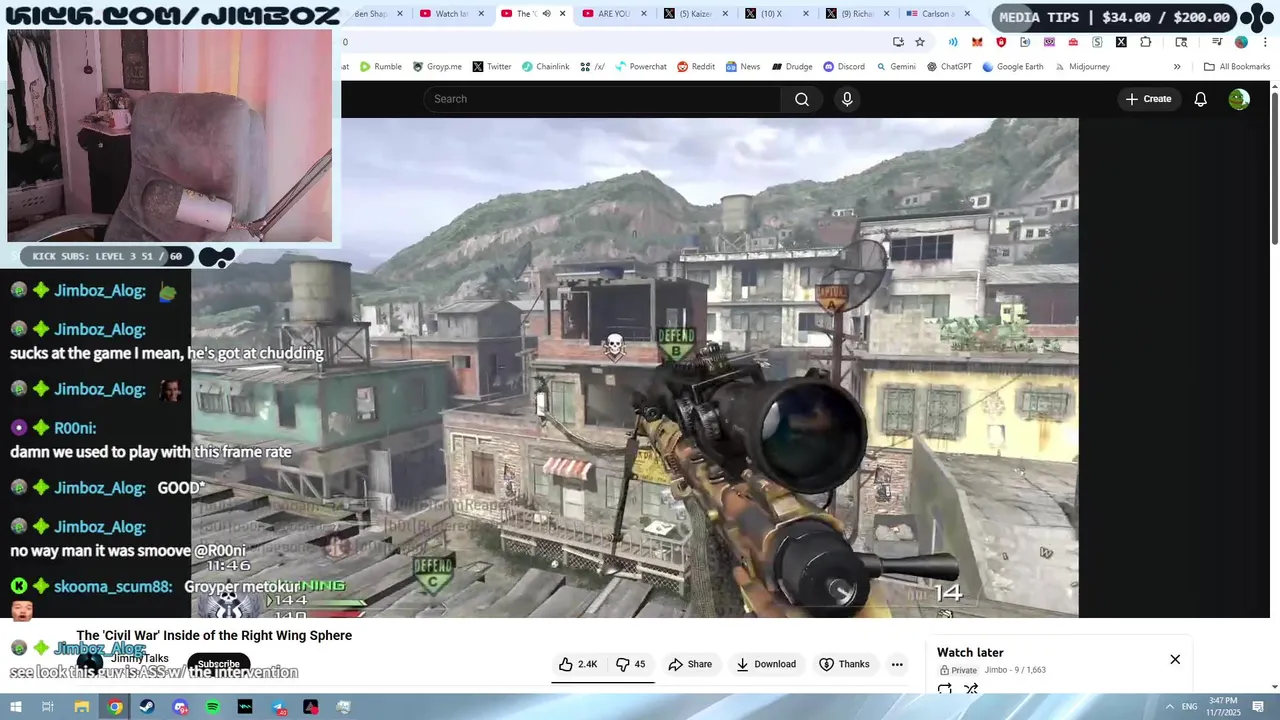Open File Explorer from the taskbar
Image resolution: width=1280 pixels, height=720 pixels.
82,707
